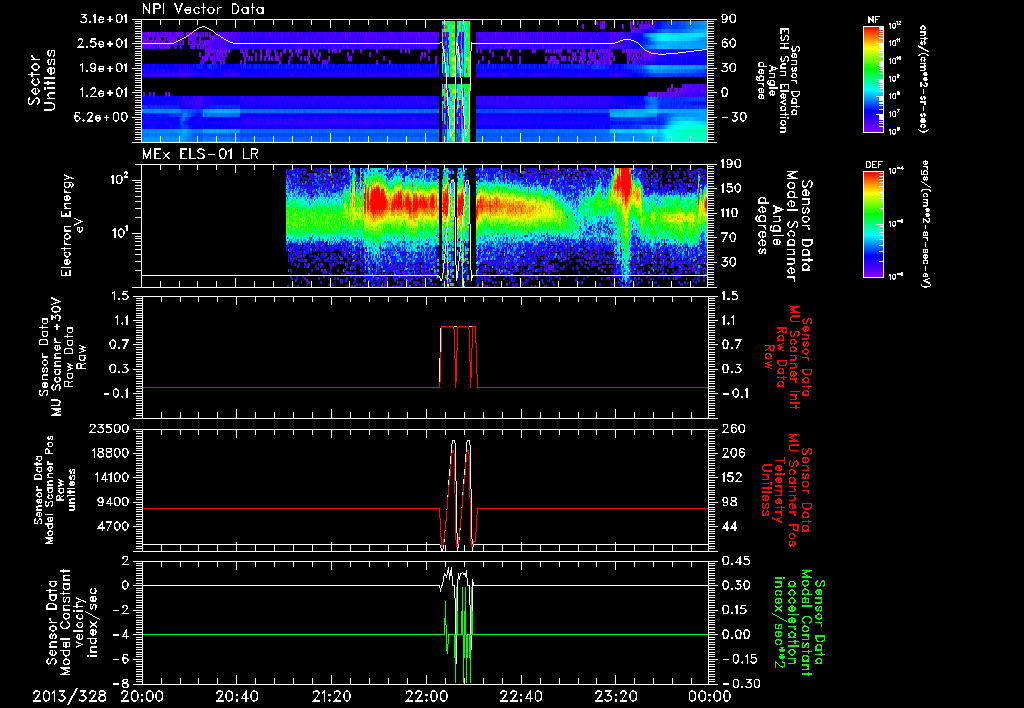Click the "2.5e+01" sector tick value

pos(103,43)
